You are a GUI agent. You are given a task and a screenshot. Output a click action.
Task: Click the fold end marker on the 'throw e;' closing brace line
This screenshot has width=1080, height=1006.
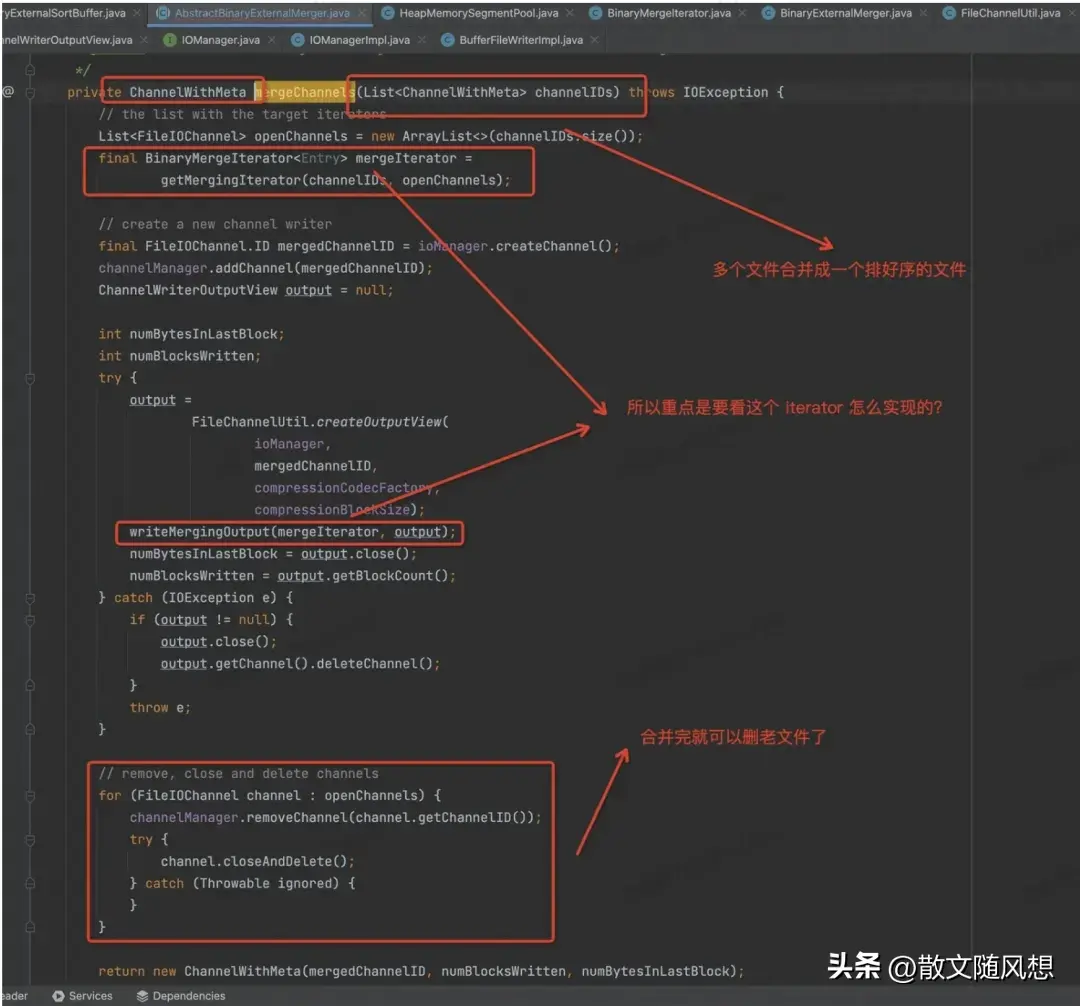tap(30, 729)
